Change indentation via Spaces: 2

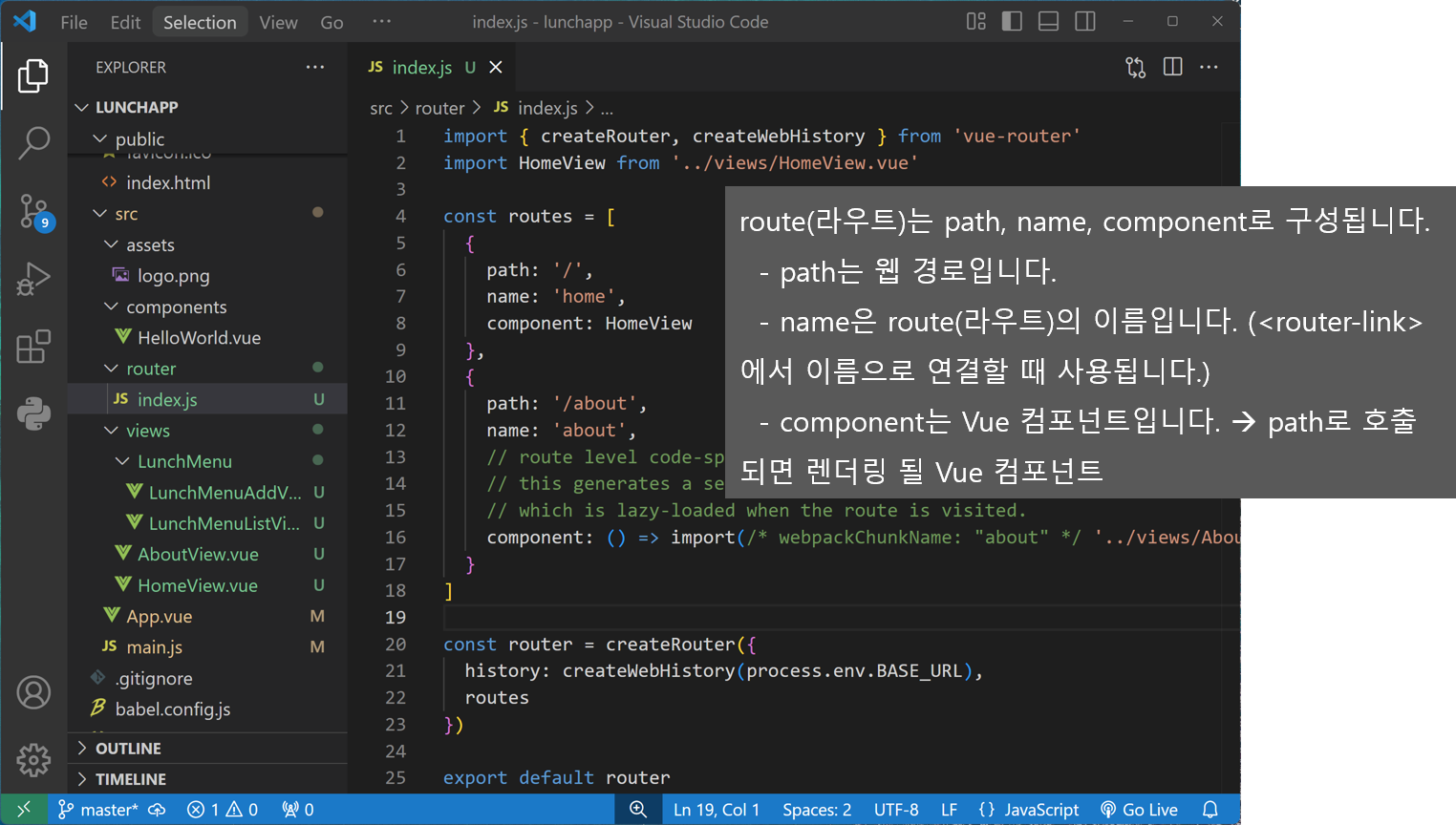point(817,810)
